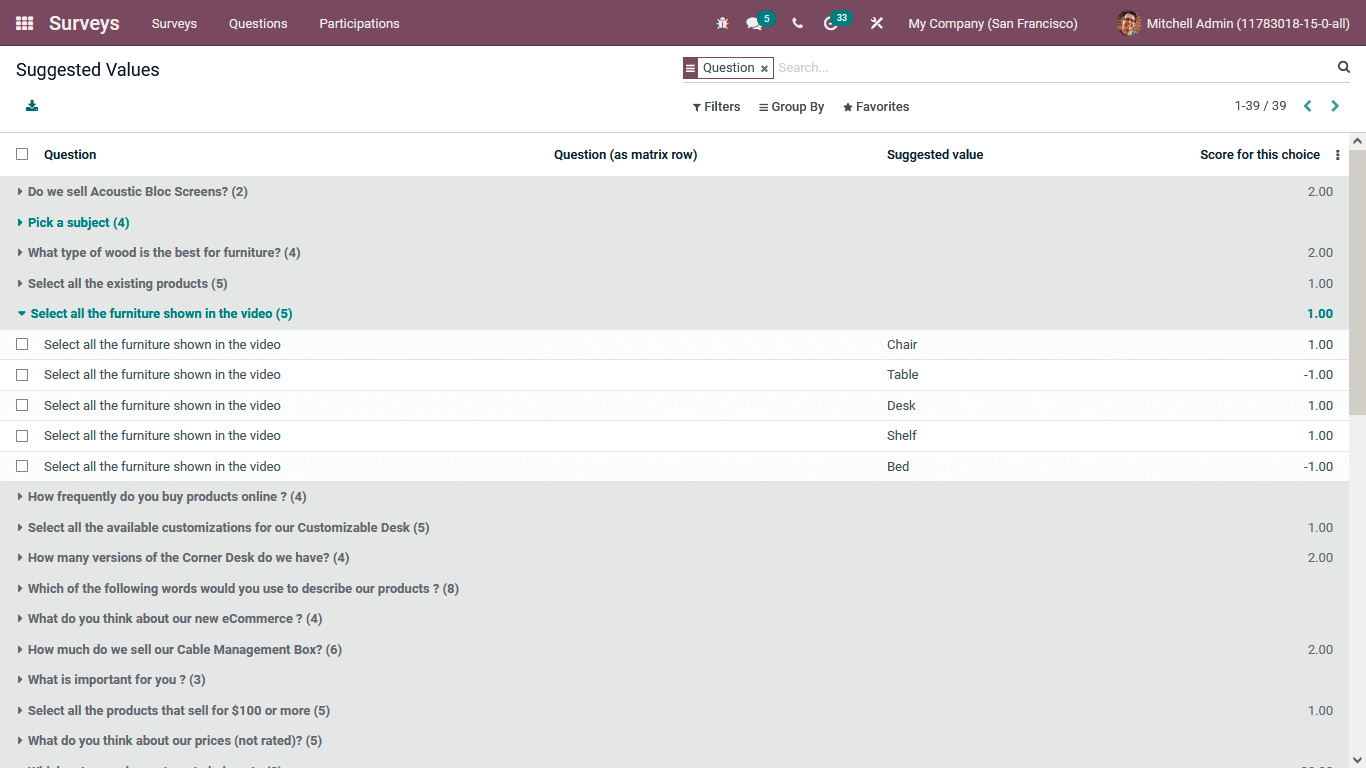Click the vertical scrollbar thumb
1366x768 pixels.
(1357, 282)
